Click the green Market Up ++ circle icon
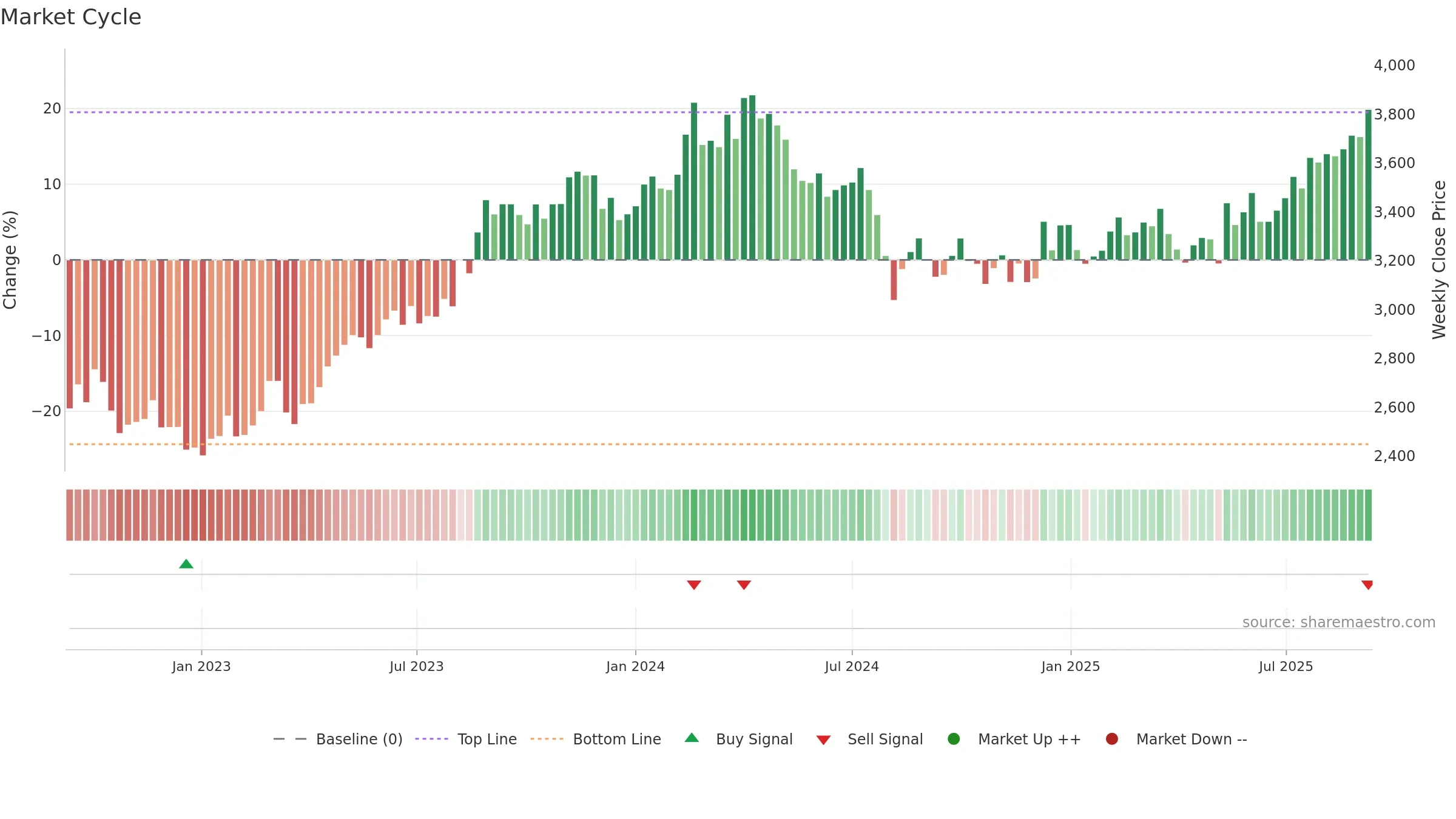The height and width of the screenshot is (819, 1456). pyautogui.click(x=954, y=739)
